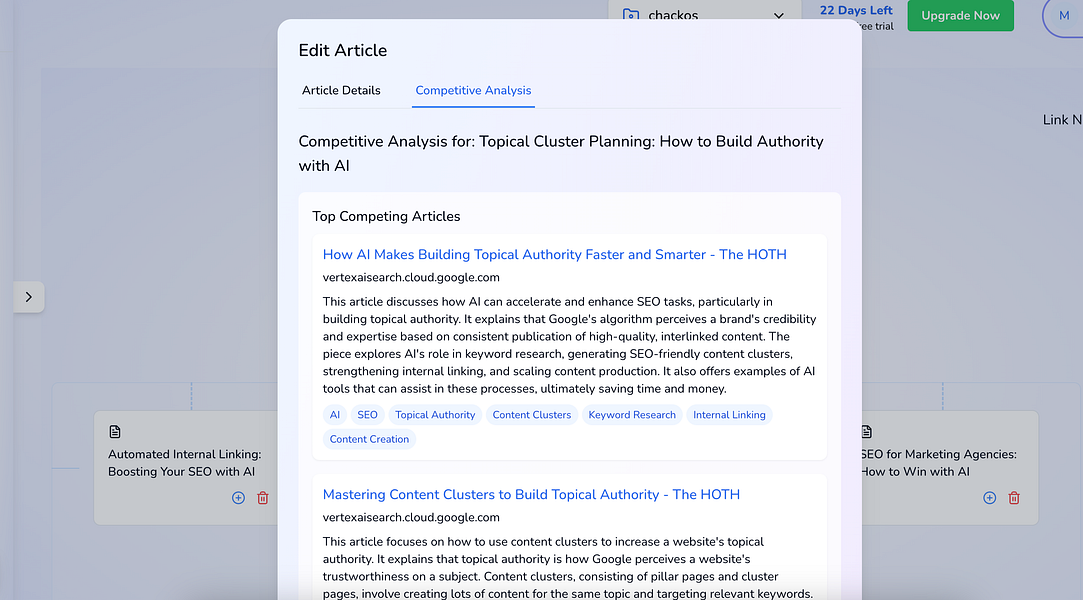Viewport: 1083px width, 600px height.
Task: Click the SEO tag
Action: pos(367,415)
